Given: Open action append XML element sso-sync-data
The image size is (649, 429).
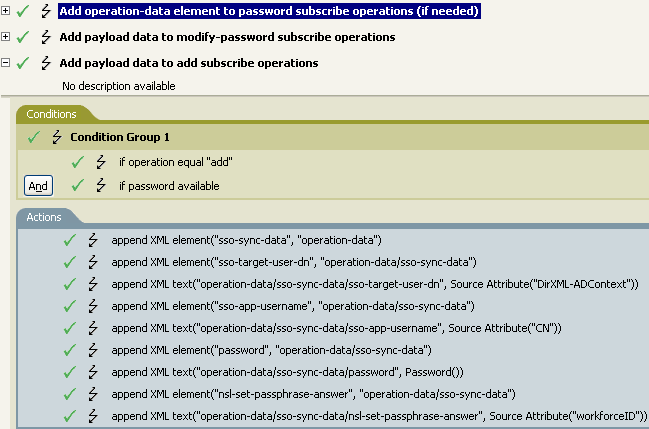Looking at the screenshot, I should coord(246,240).
